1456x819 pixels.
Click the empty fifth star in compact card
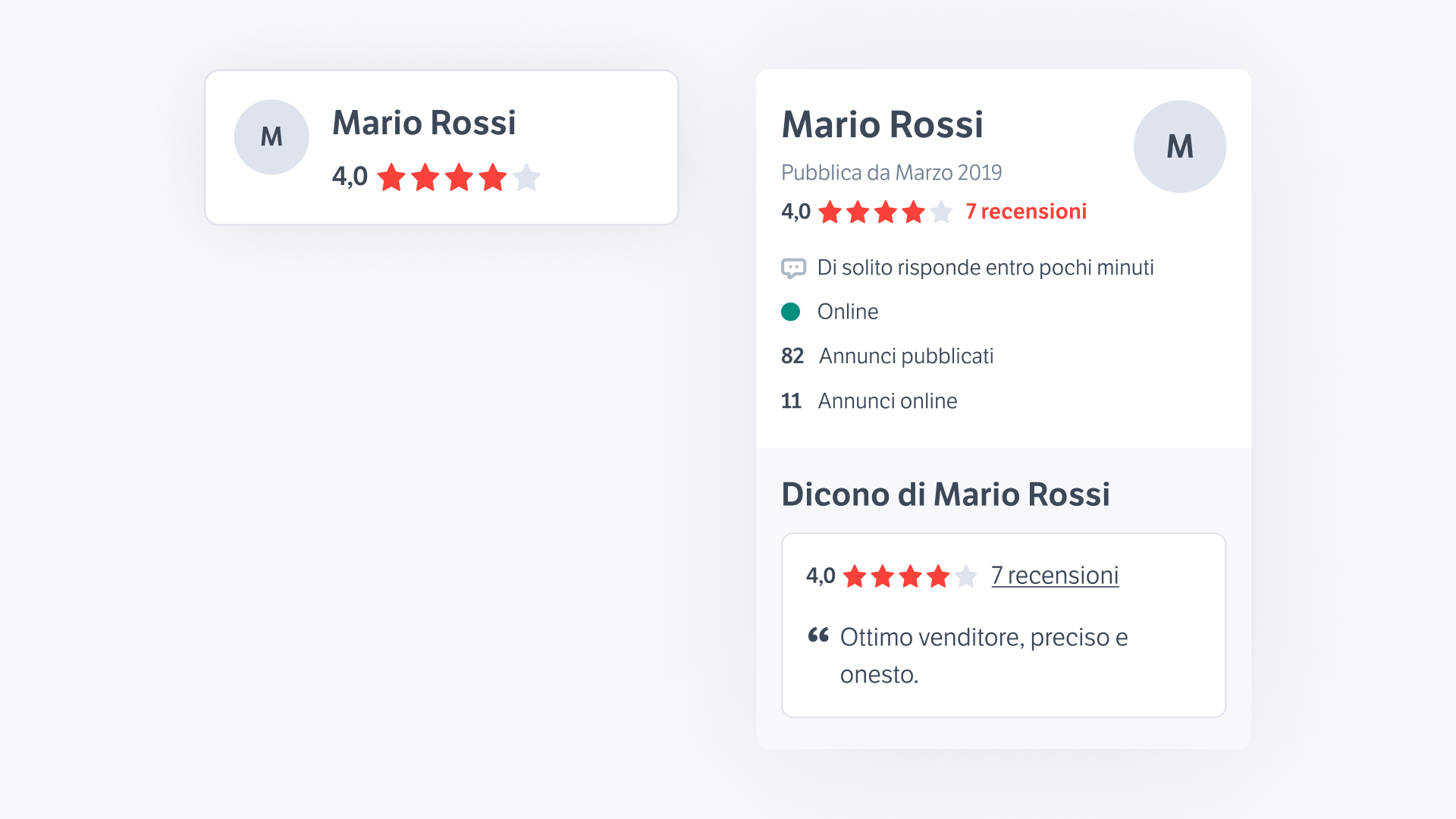[x=526, y=177]
